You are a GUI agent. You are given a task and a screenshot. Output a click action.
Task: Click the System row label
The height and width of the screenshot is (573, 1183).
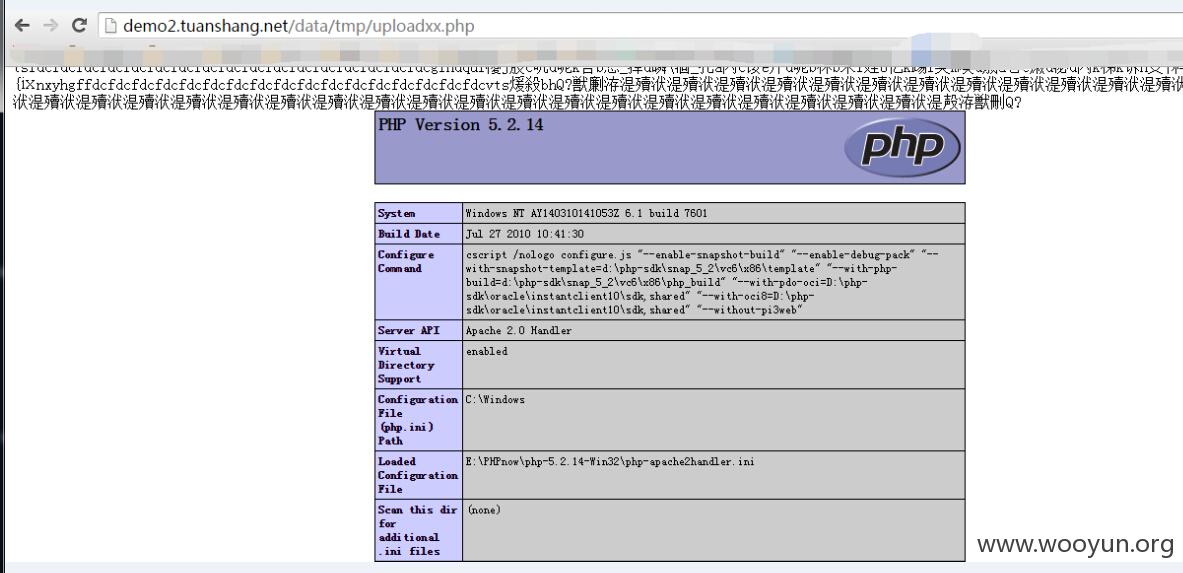[x=397, y=213]
